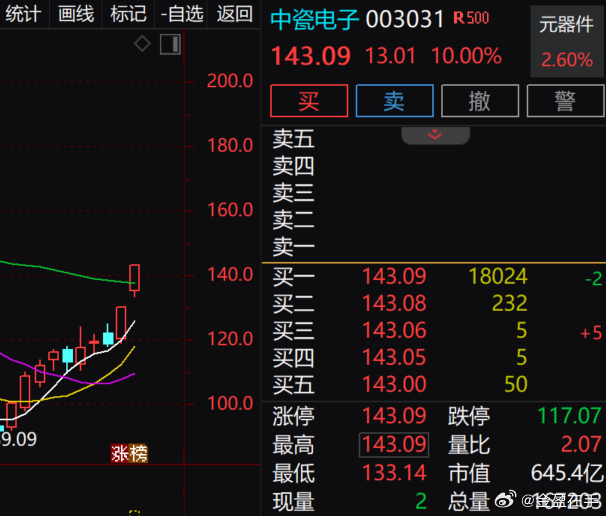Click the 撤 cancel order button
Image resolution: width=606 pixels, height=516 pixels.
480,101
